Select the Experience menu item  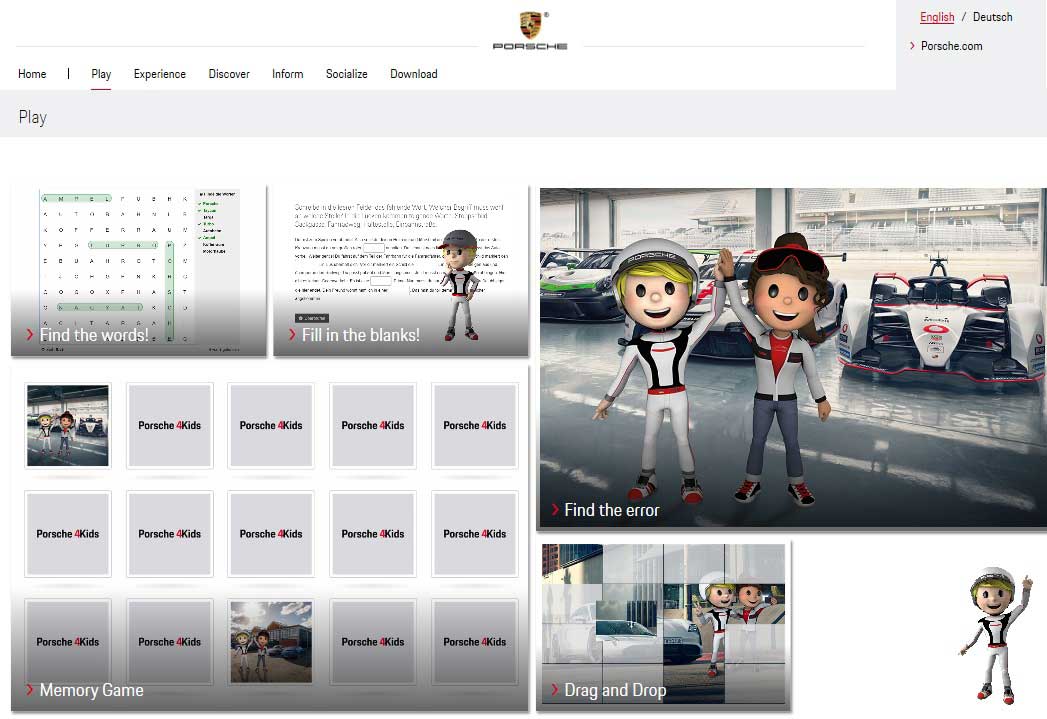(x=160, y=74)
